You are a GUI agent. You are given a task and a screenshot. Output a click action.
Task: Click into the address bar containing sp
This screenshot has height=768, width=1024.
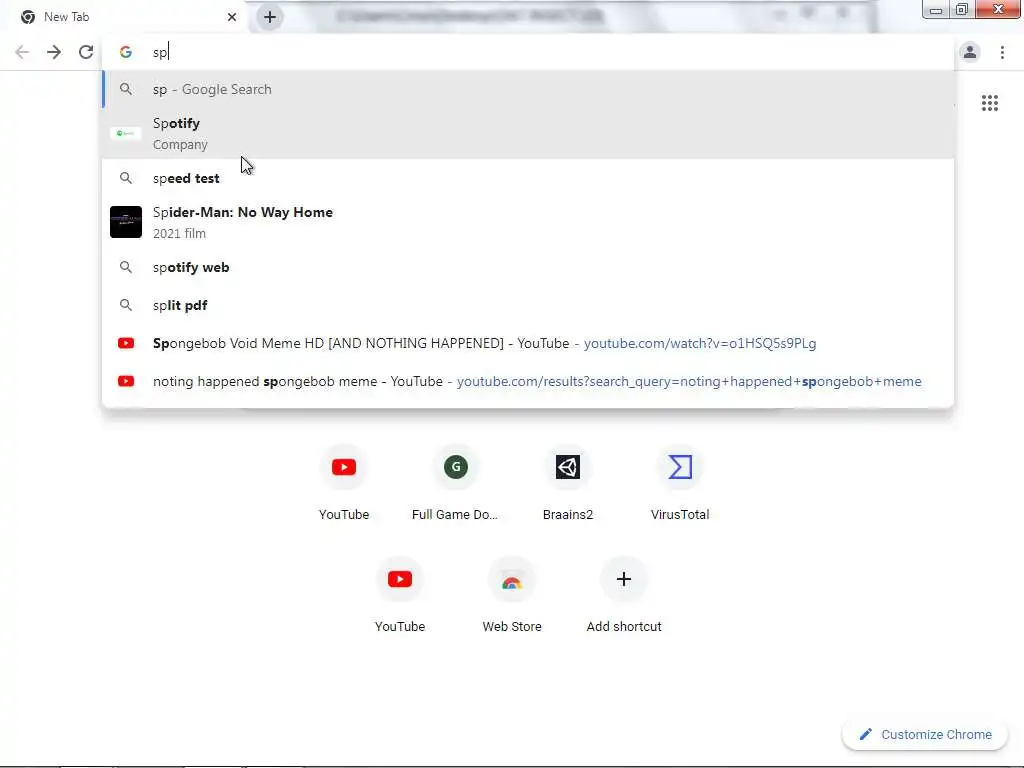[x=528, y=52]
